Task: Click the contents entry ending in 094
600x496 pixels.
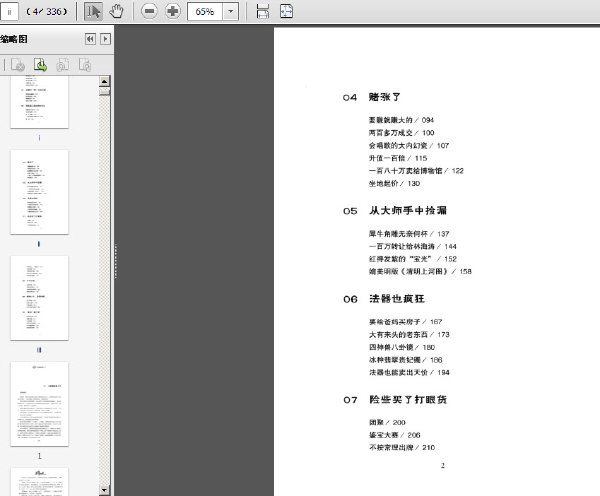Action: coord(401,120)
